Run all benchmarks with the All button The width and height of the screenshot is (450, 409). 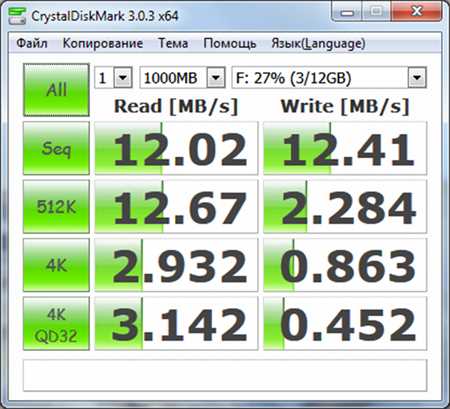tap(56, 90)
